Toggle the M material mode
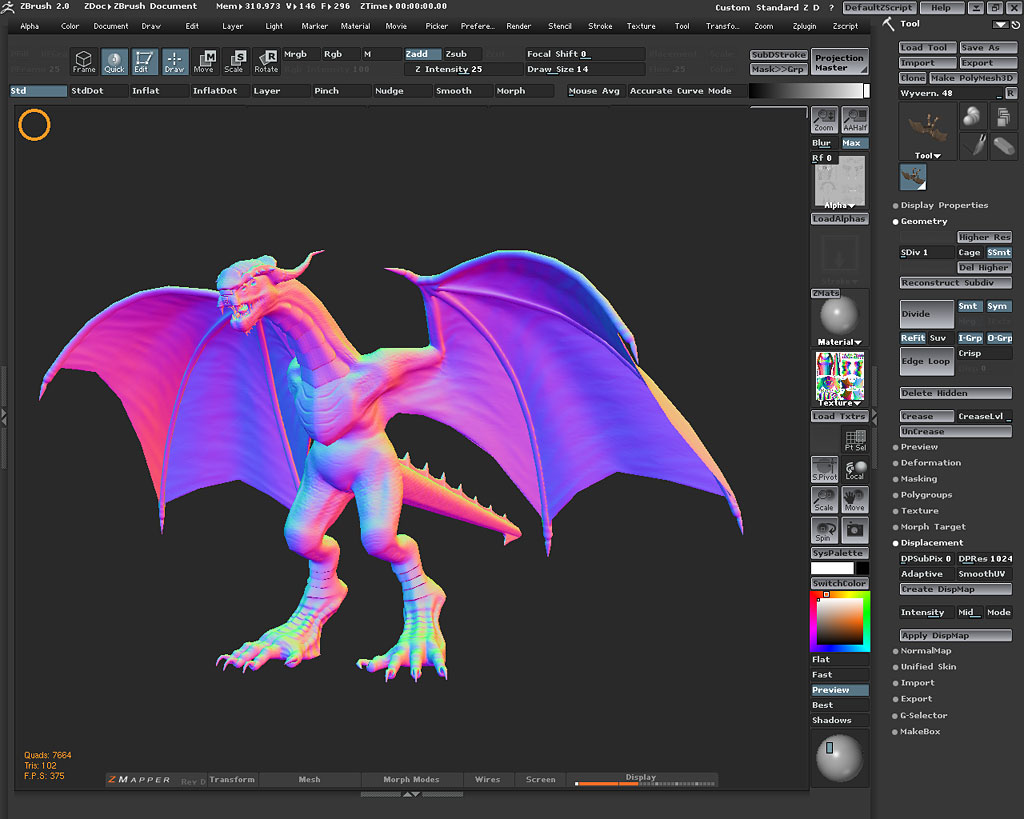The image size is (1024, 819). tap(381, 54)
